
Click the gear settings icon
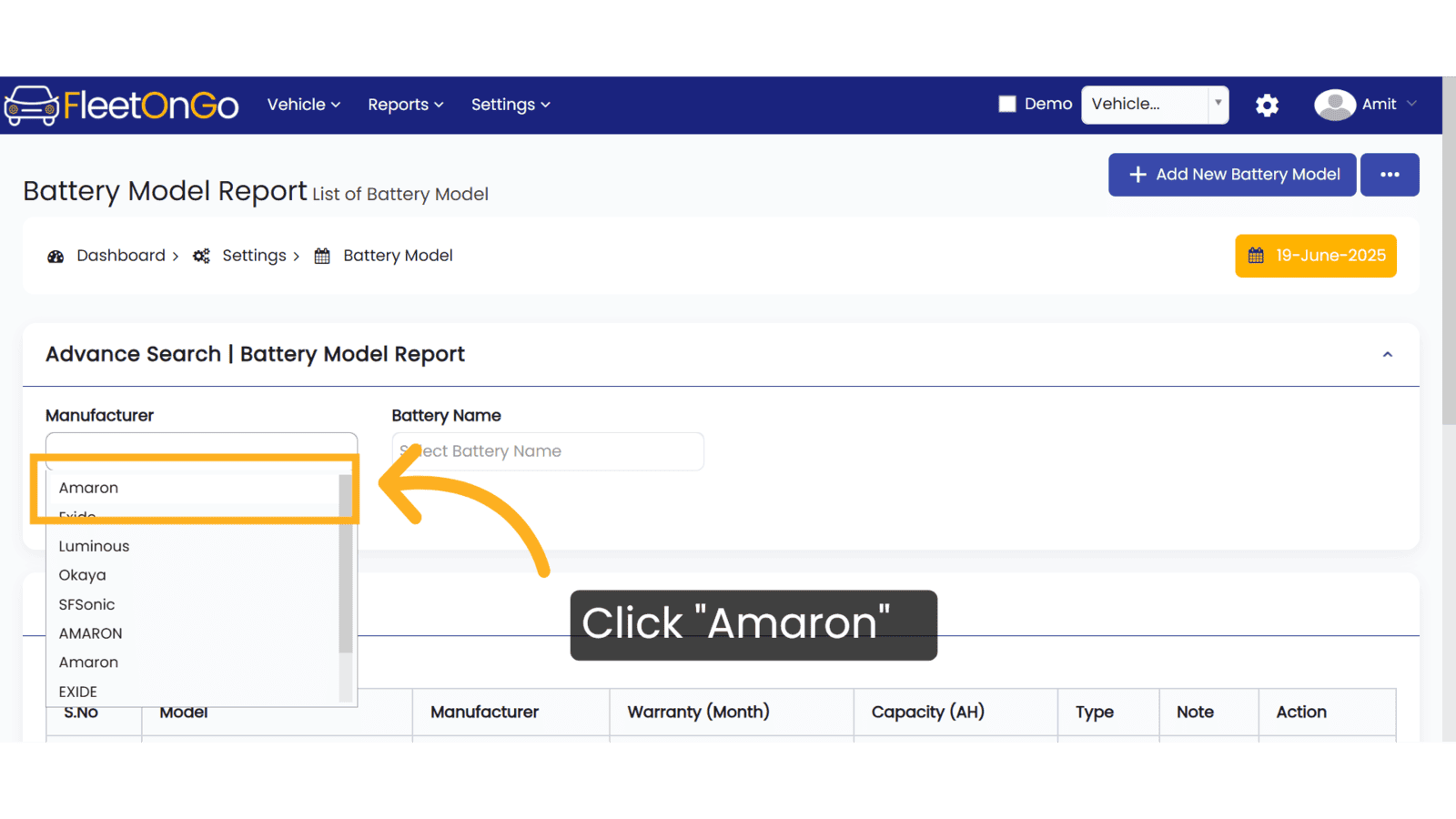pyautogui.click(x=1267, y=106)
